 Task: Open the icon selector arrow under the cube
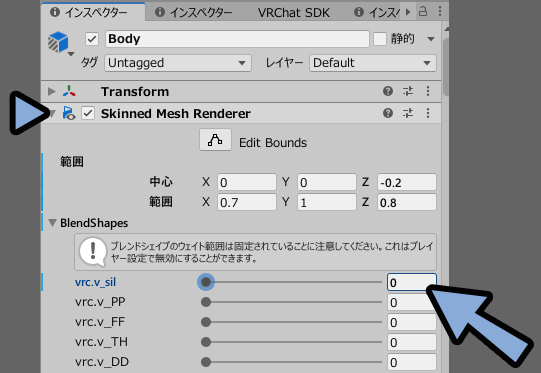pyautogui.click(x=71, y=54)
